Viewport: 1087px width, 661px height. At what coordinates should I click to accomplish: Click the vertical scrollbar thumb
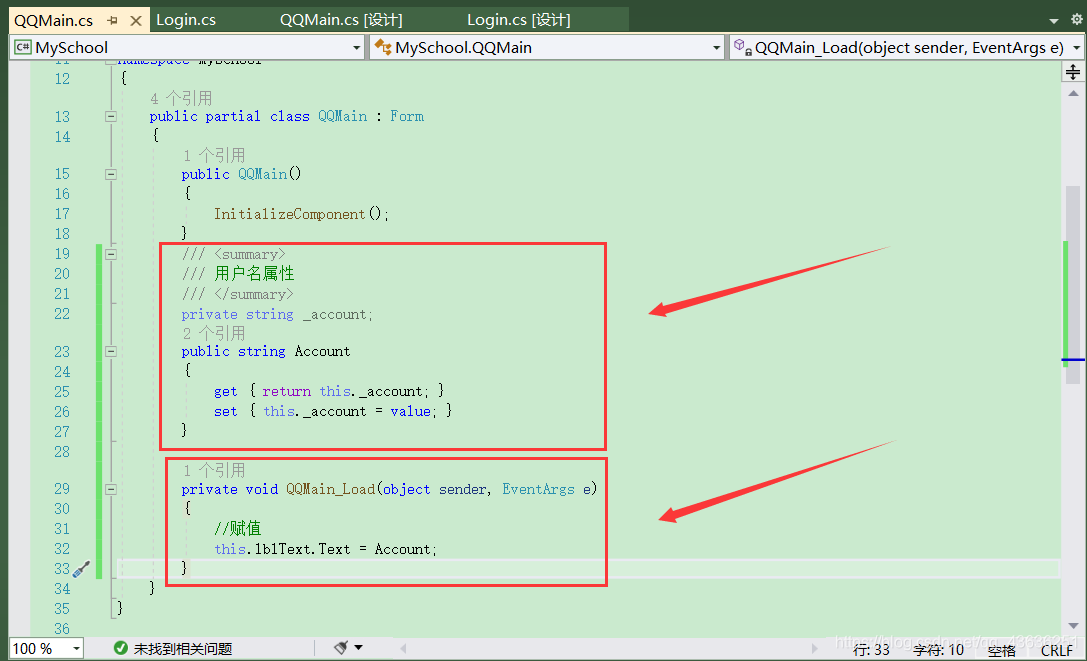point(1073,284)
